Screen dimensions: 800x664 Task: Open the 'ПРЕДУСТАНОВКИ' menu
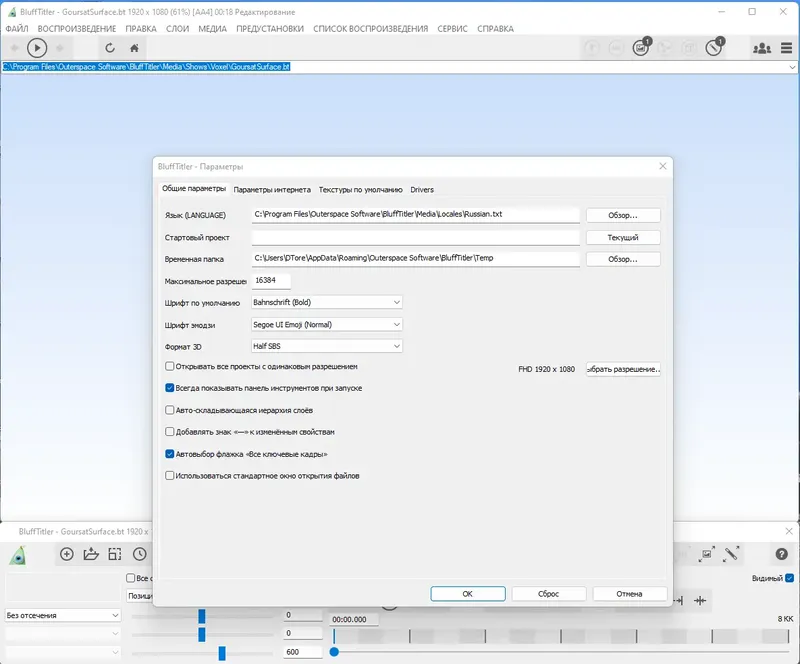(270, 29)
